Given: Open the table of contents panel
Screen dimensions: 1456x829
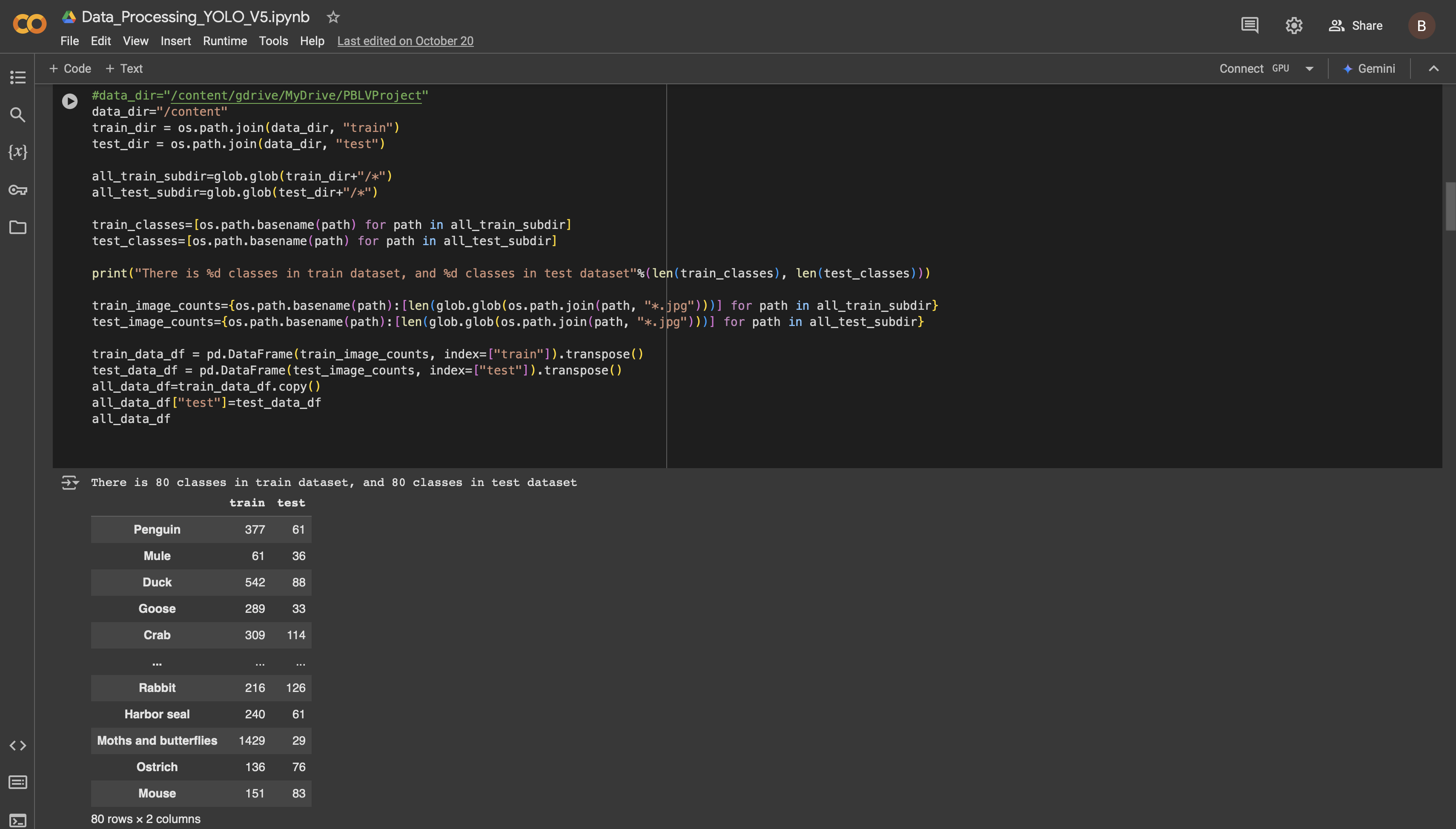Looking at the screenshot, I should click(17, 77).
